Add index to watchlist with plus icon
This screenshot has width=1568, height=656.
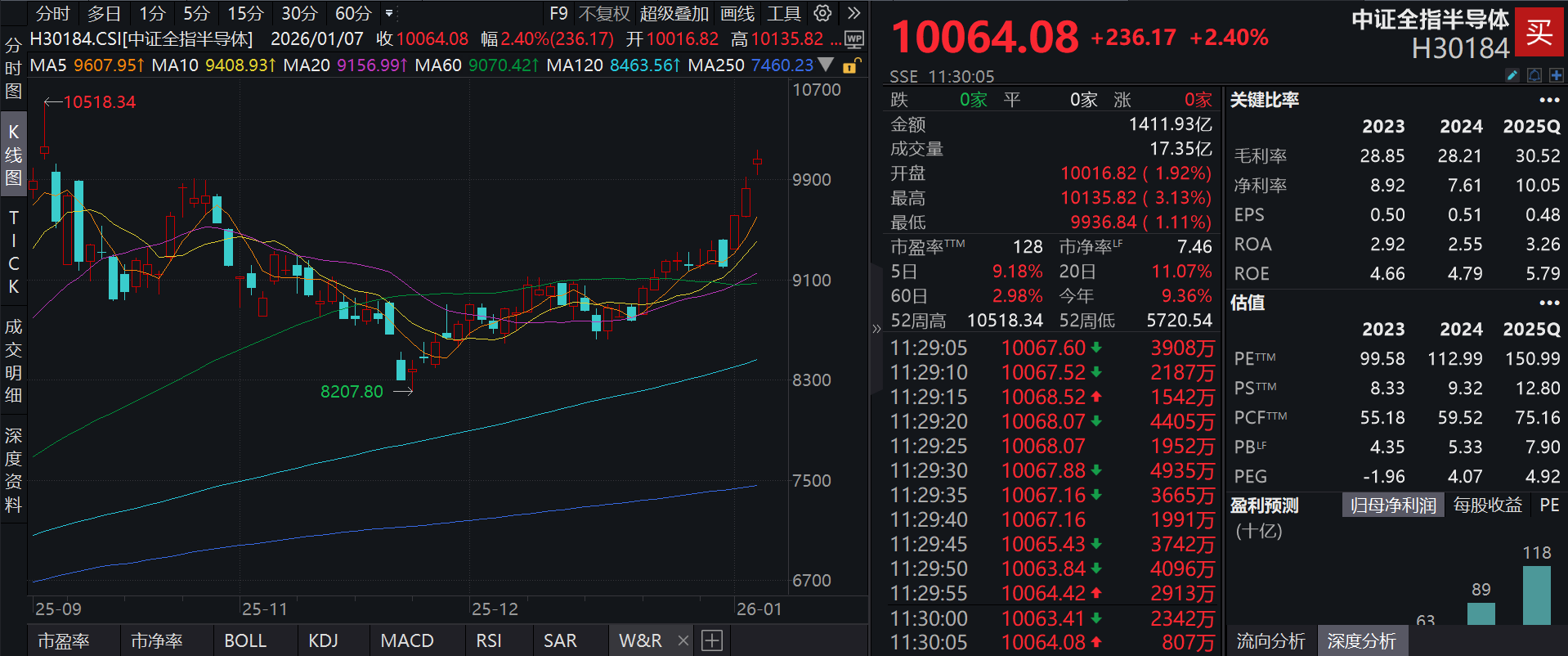1556,75
